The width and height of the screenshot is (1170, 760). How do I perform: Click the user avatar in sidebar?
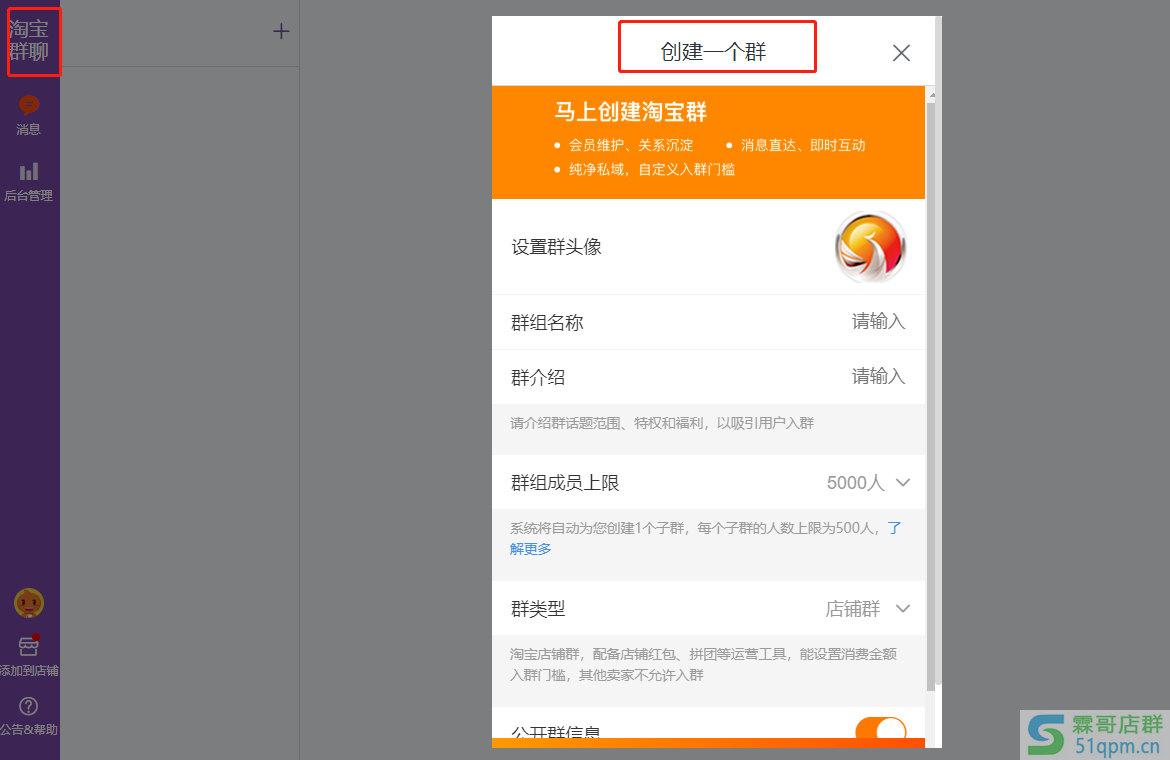coord(29,603)
